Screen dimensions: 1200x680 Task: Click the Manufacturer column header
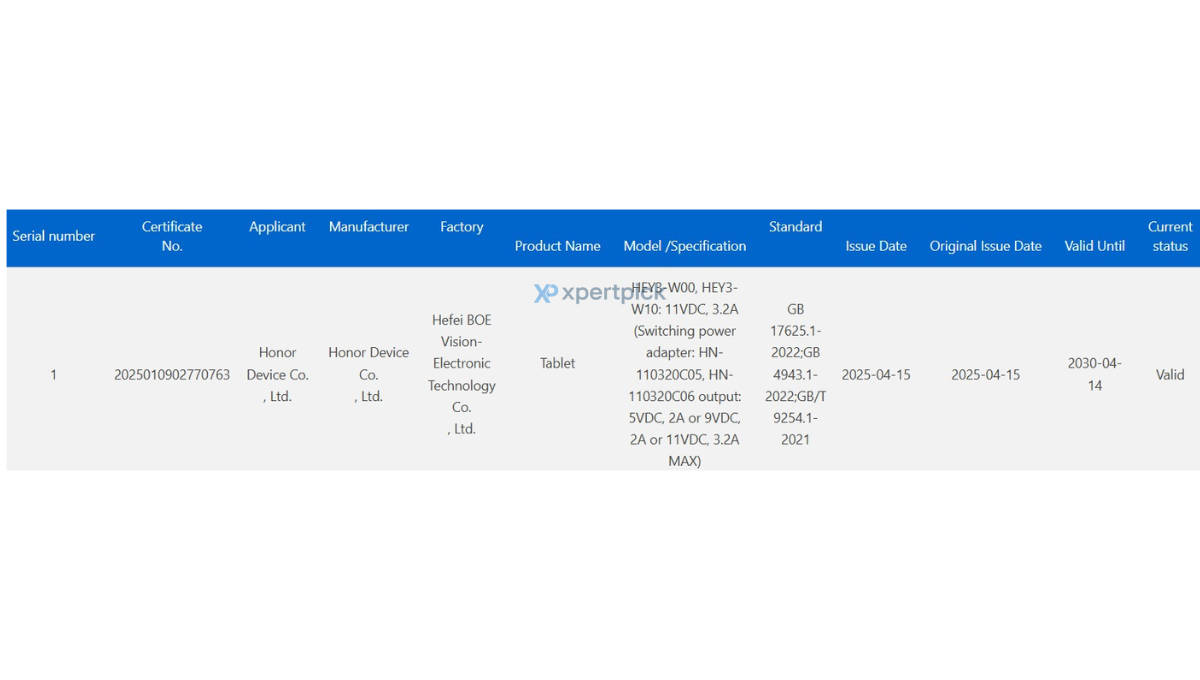[x=369, y=227]
